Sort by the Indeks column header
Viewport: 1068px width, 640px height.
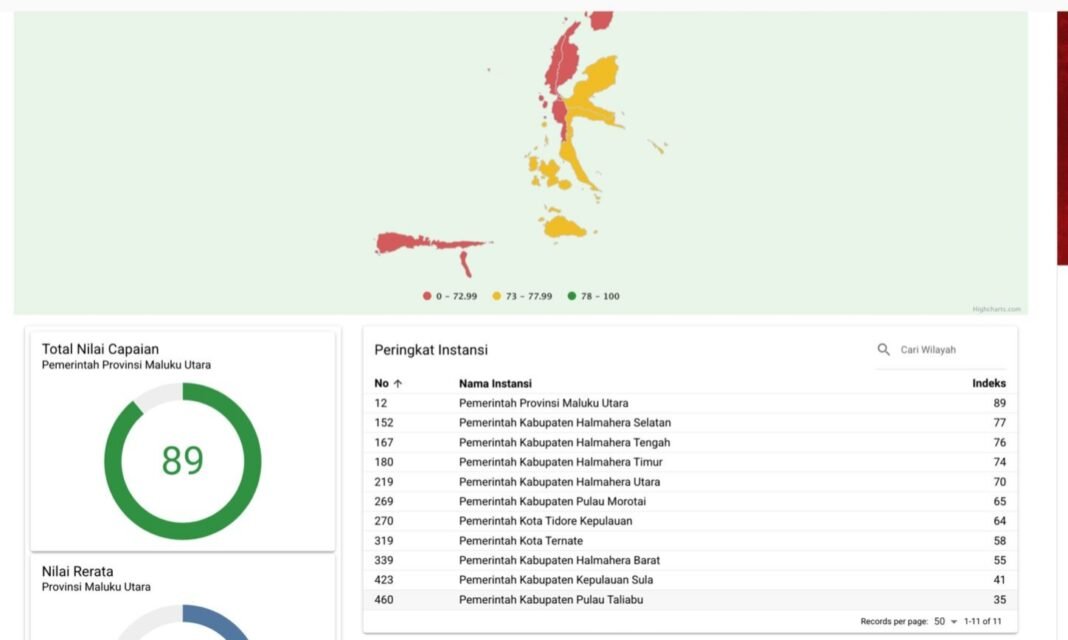click(988, 383)
